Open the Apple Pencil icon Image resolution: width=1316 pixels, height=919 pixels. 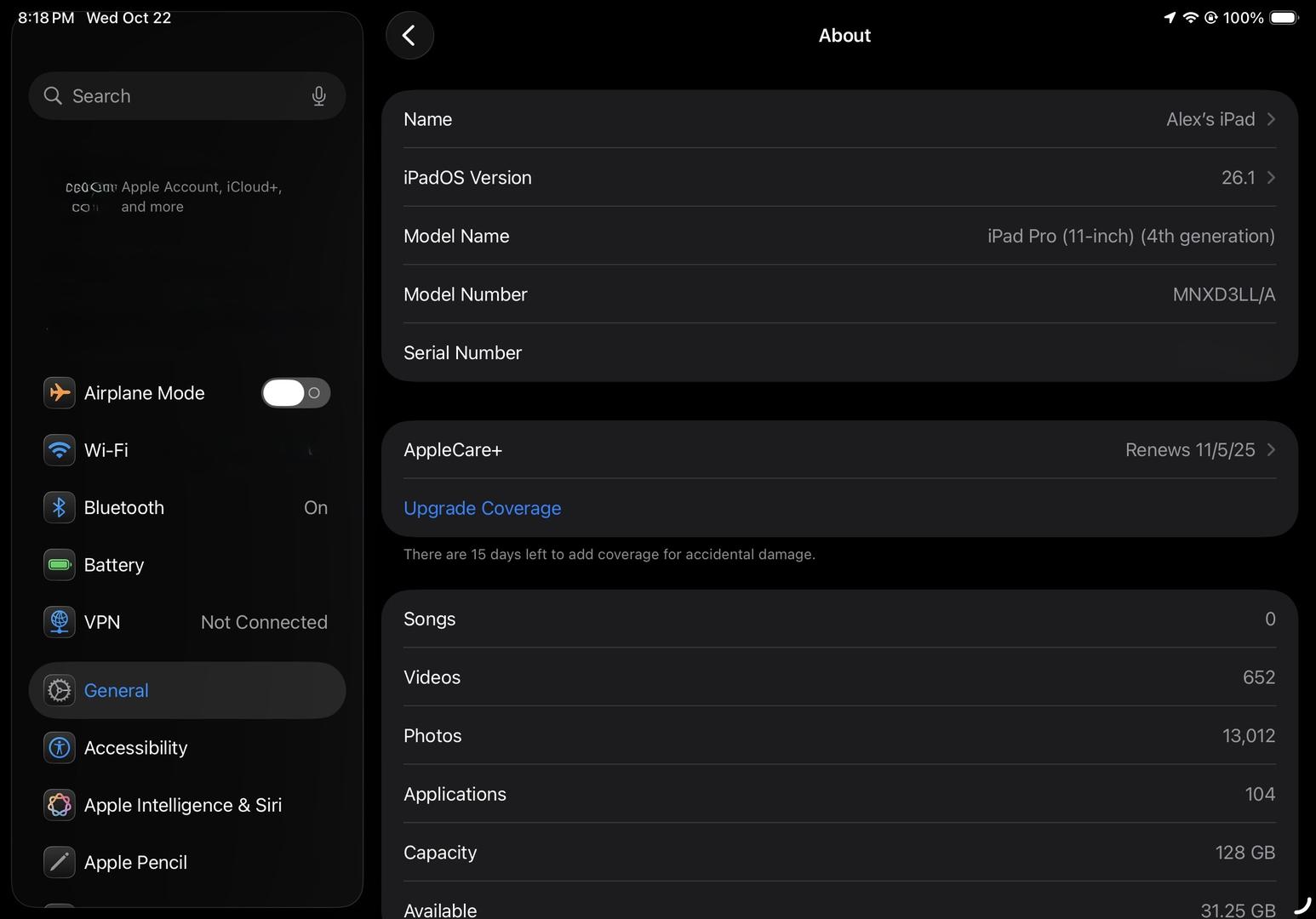pos(60,862)
